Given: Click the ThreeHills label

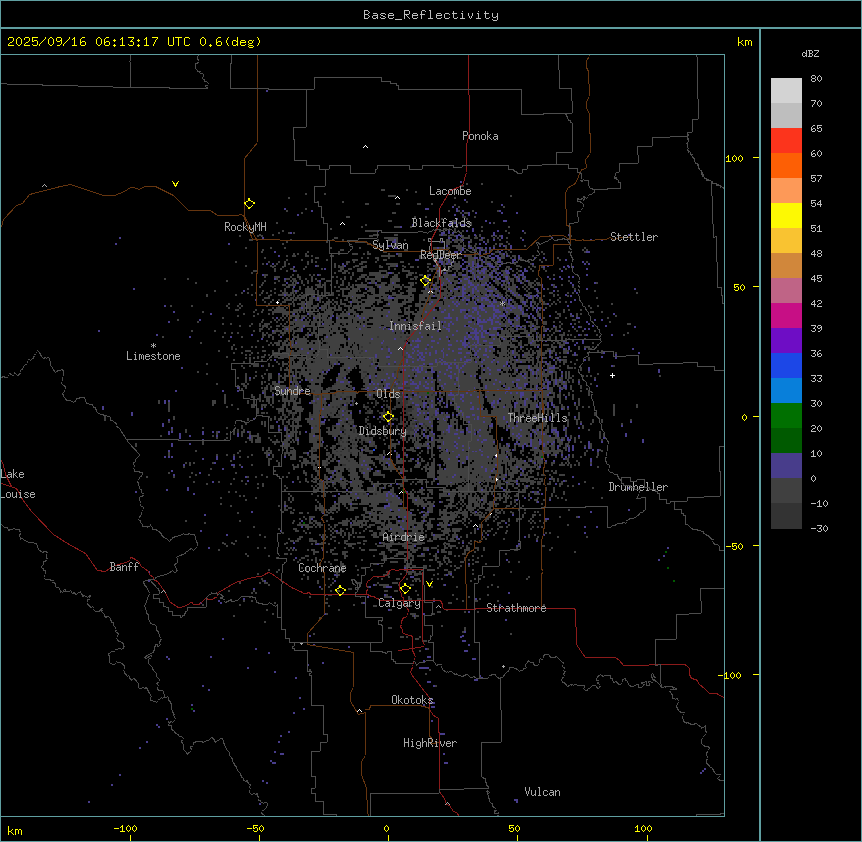Looking at the screenshot, I should (537, 418).
